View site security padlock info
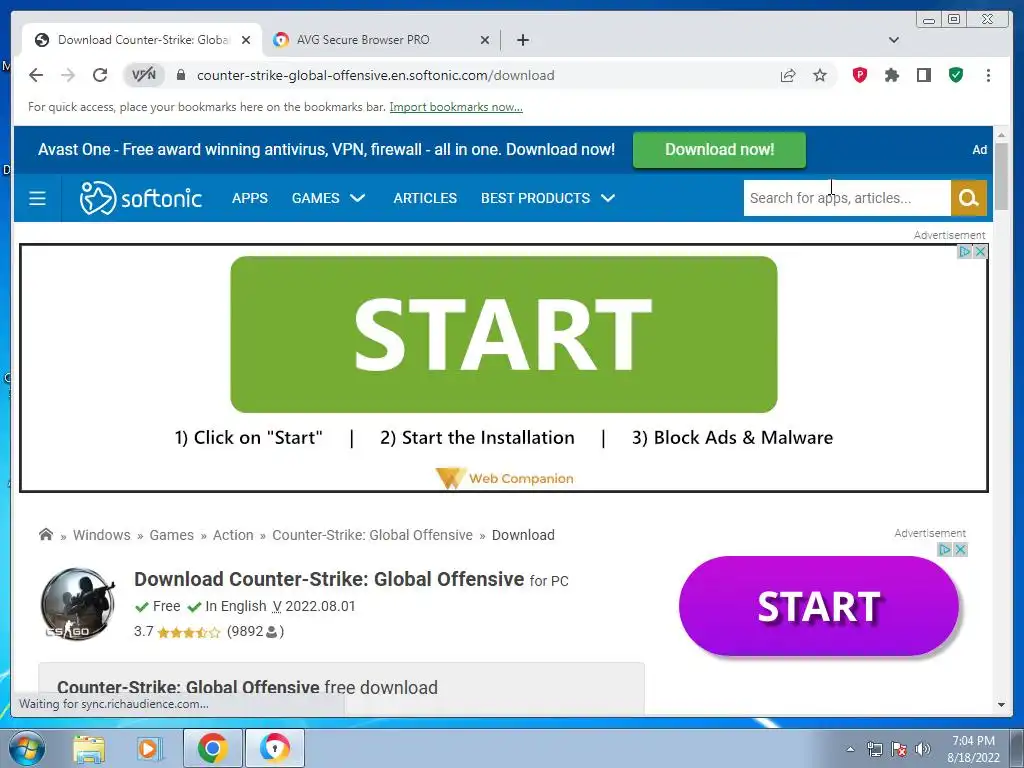Viewport: 1024px width, 768px height. pos(181,75)
